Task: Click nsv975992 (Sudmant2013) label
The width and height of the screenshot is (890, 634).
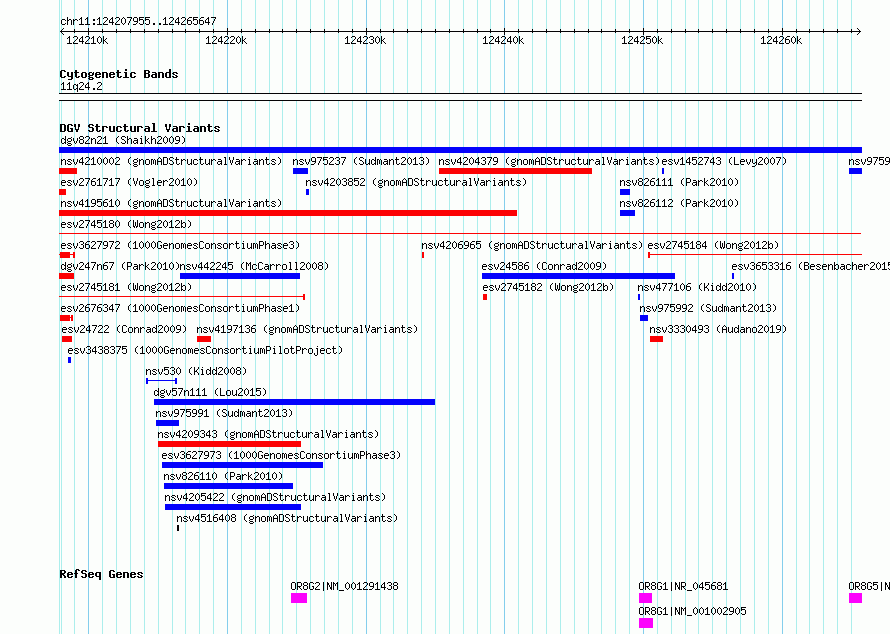Action: point(708,308)
